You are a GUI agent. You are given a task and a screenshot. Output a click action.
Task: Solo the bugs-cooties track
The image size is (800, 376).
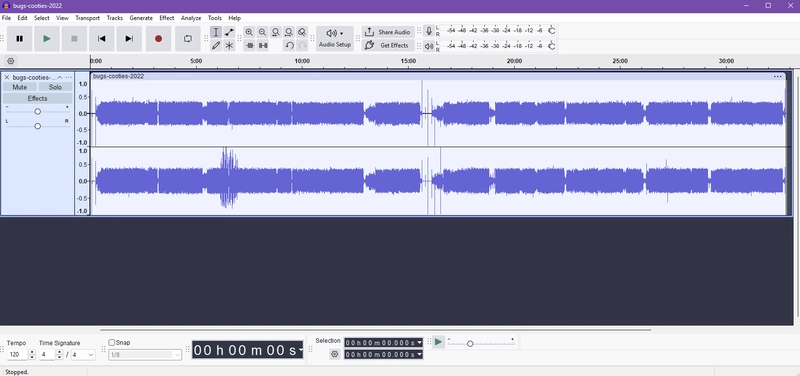click(55, 87)
